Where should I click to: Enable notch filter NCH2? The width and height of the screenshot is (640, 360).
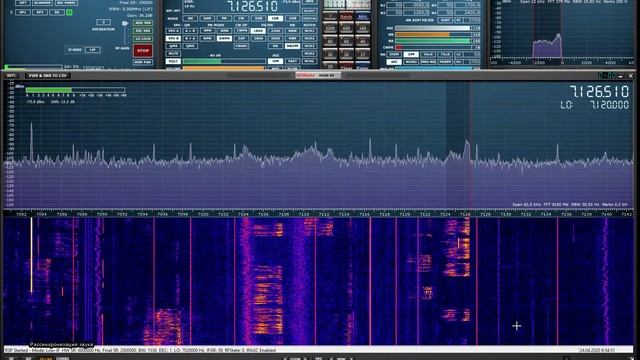[310, 38]
